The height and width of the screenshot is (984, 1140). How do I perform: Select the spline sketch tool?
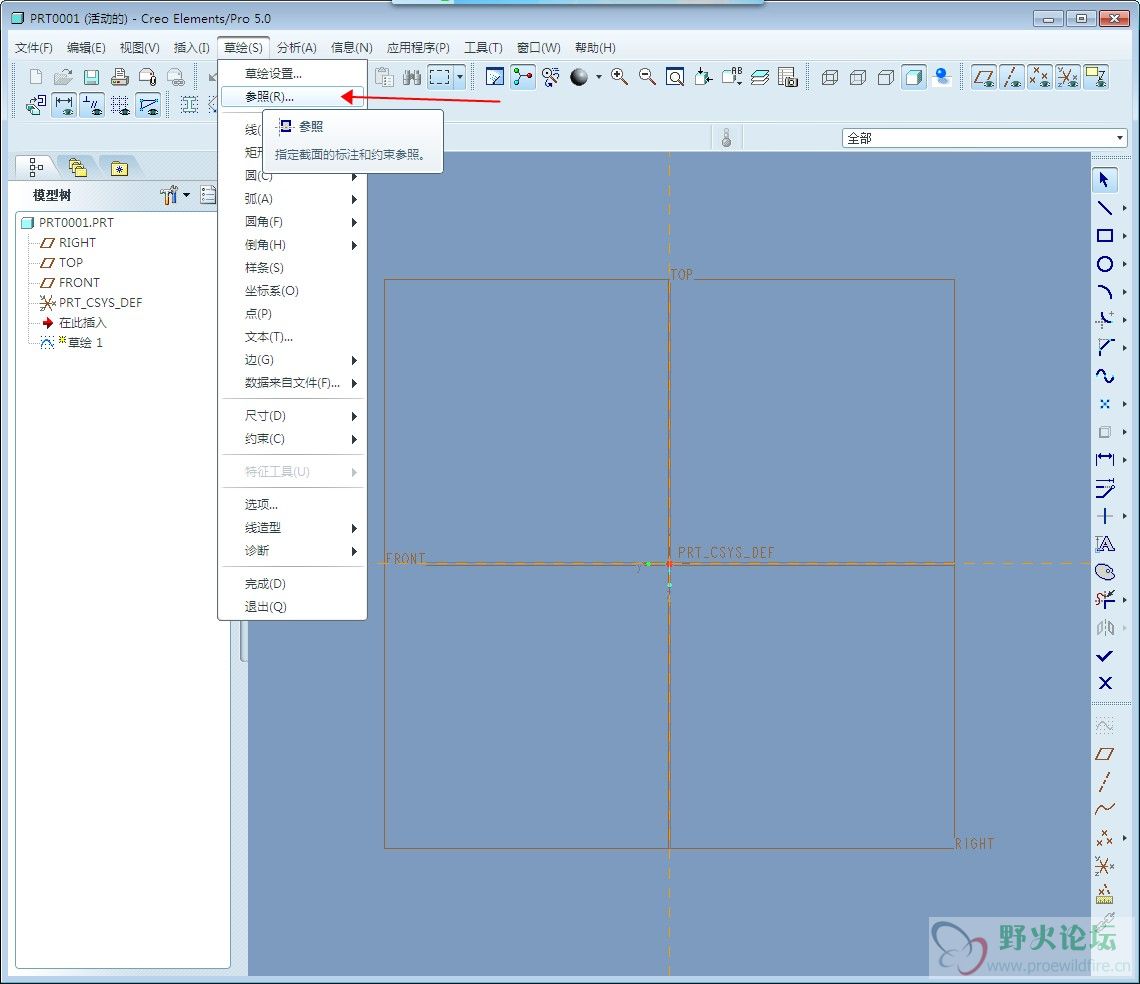(1104, 376)
